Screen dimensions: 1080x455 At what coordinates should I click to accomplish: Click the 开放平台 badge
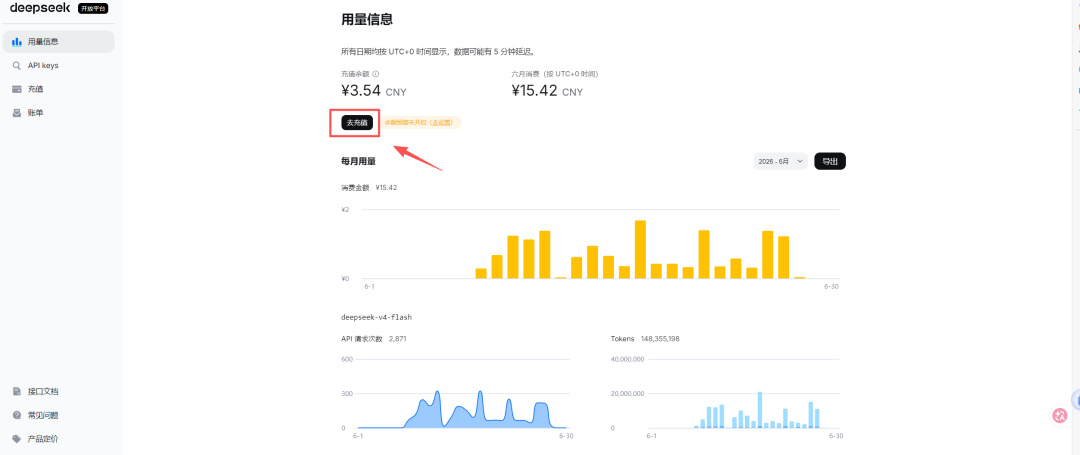coord(93,8)
